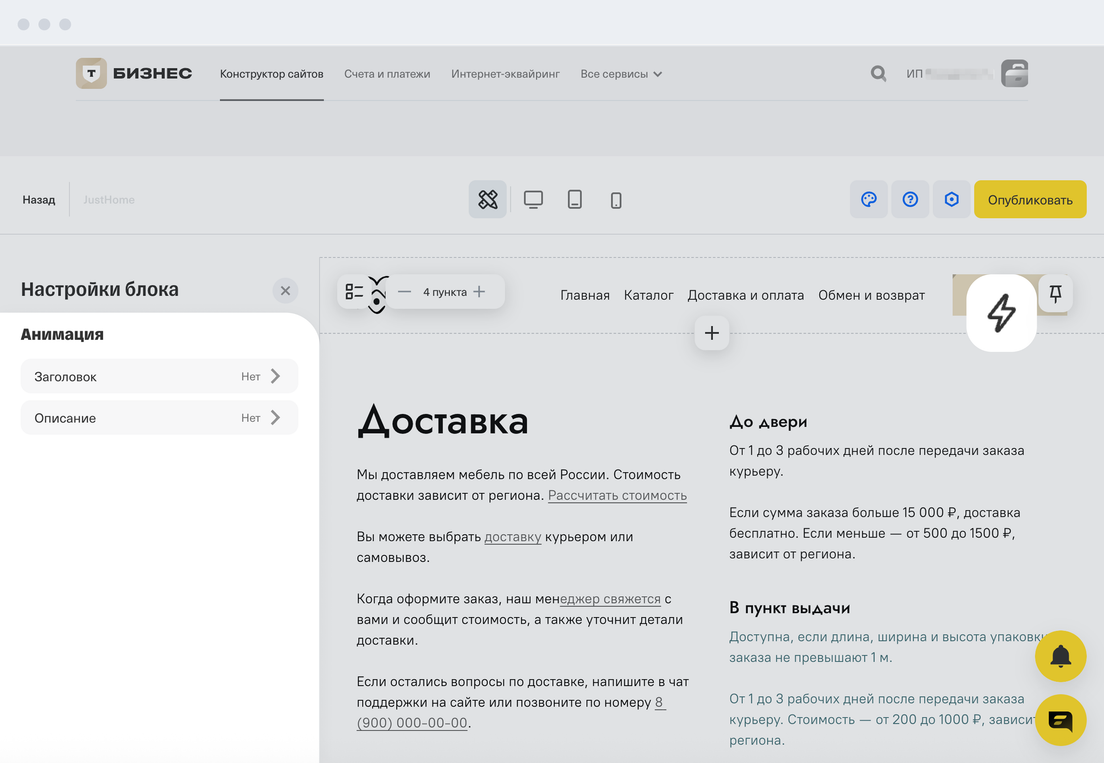Open the help question mark icon
Viewport: 1104px width, 763px height.
point(910,200)
